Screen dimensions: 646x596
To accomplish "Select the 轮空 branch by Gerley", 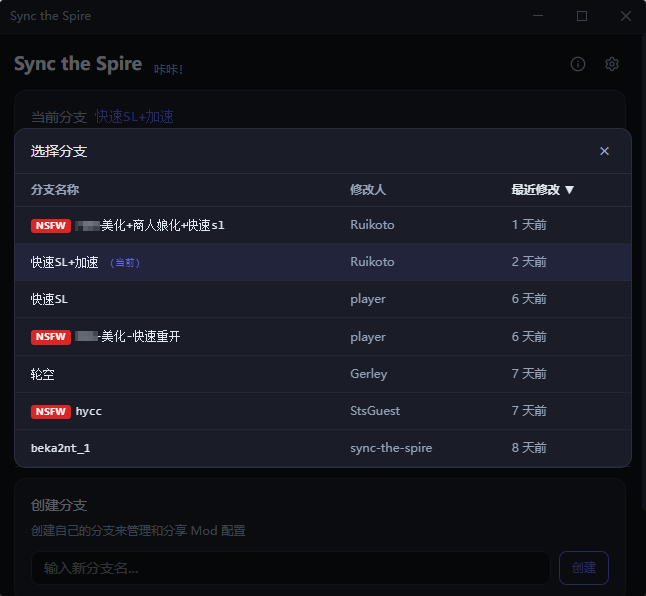I will click(x=43, y=374).
